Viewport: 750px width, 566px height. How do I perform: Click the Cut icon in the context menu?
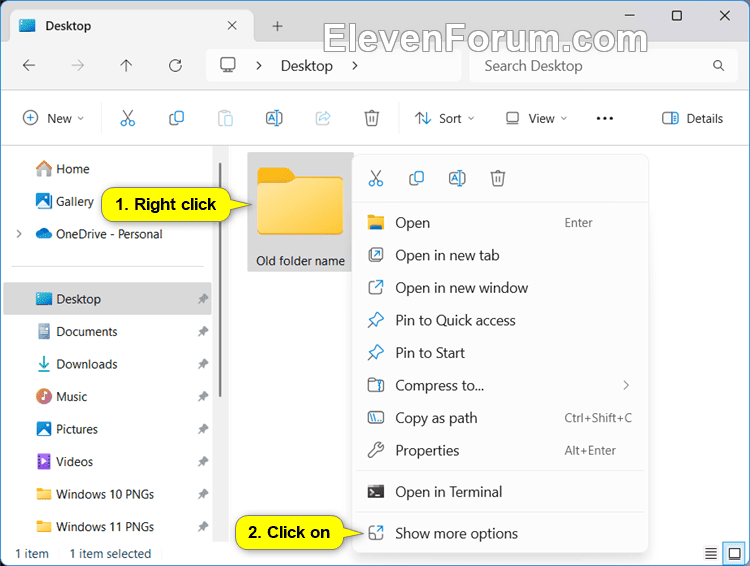376,178
